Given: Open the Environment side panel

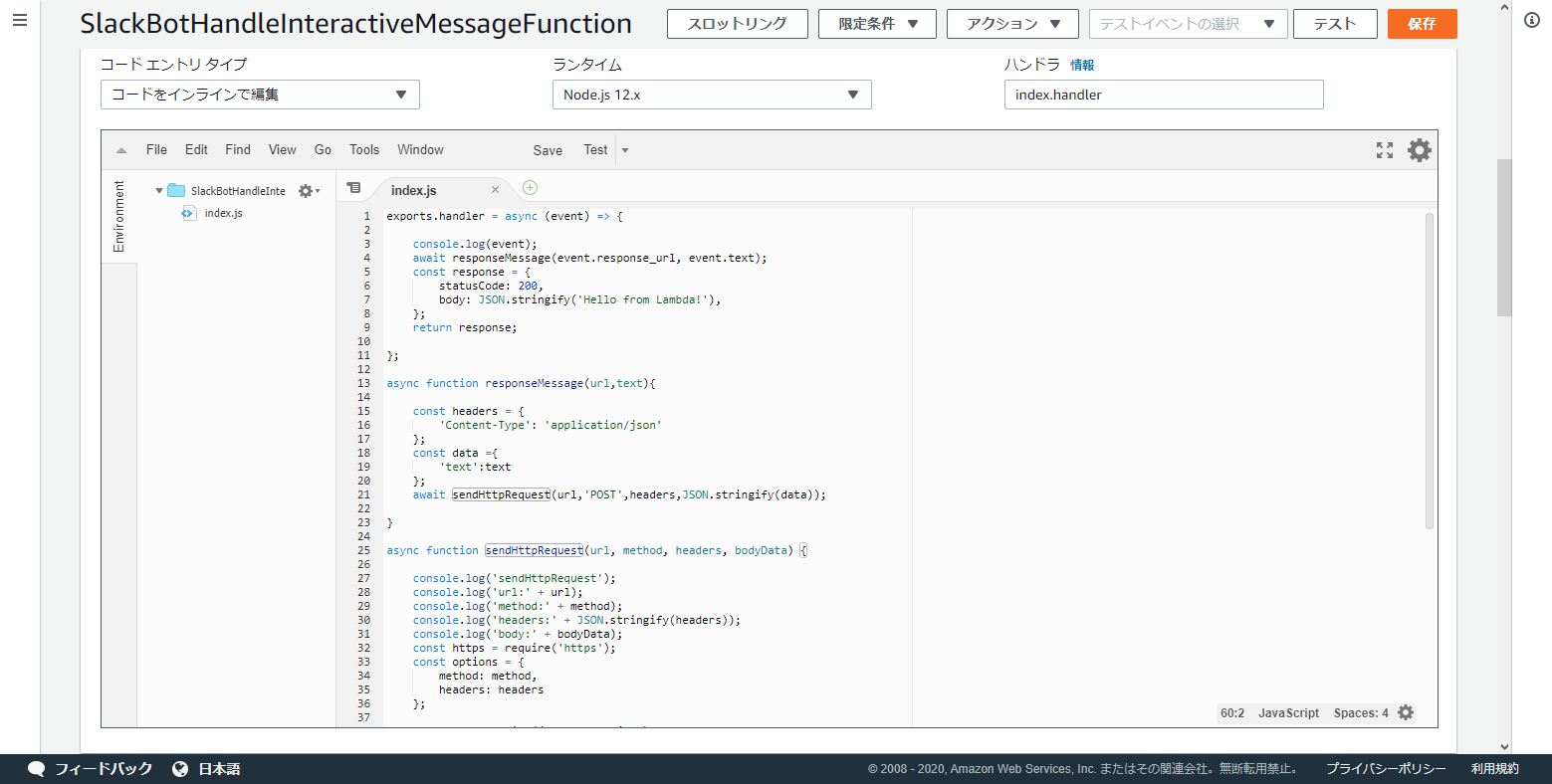Looking at the screenshot, I should [x=119, y=216].
